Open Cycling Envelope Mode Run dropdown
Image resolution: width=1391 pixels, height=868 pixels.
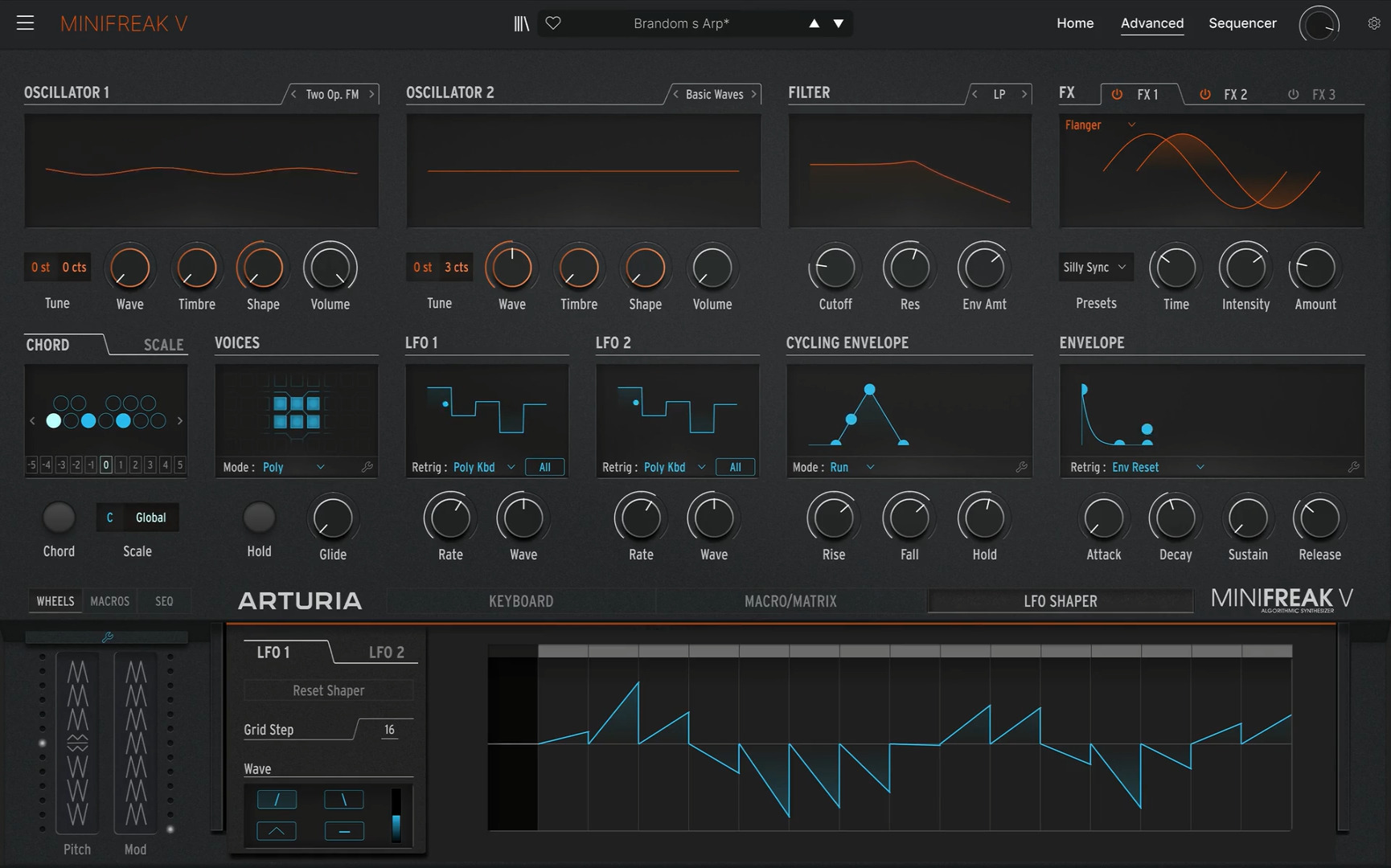[x=852, y=467]
